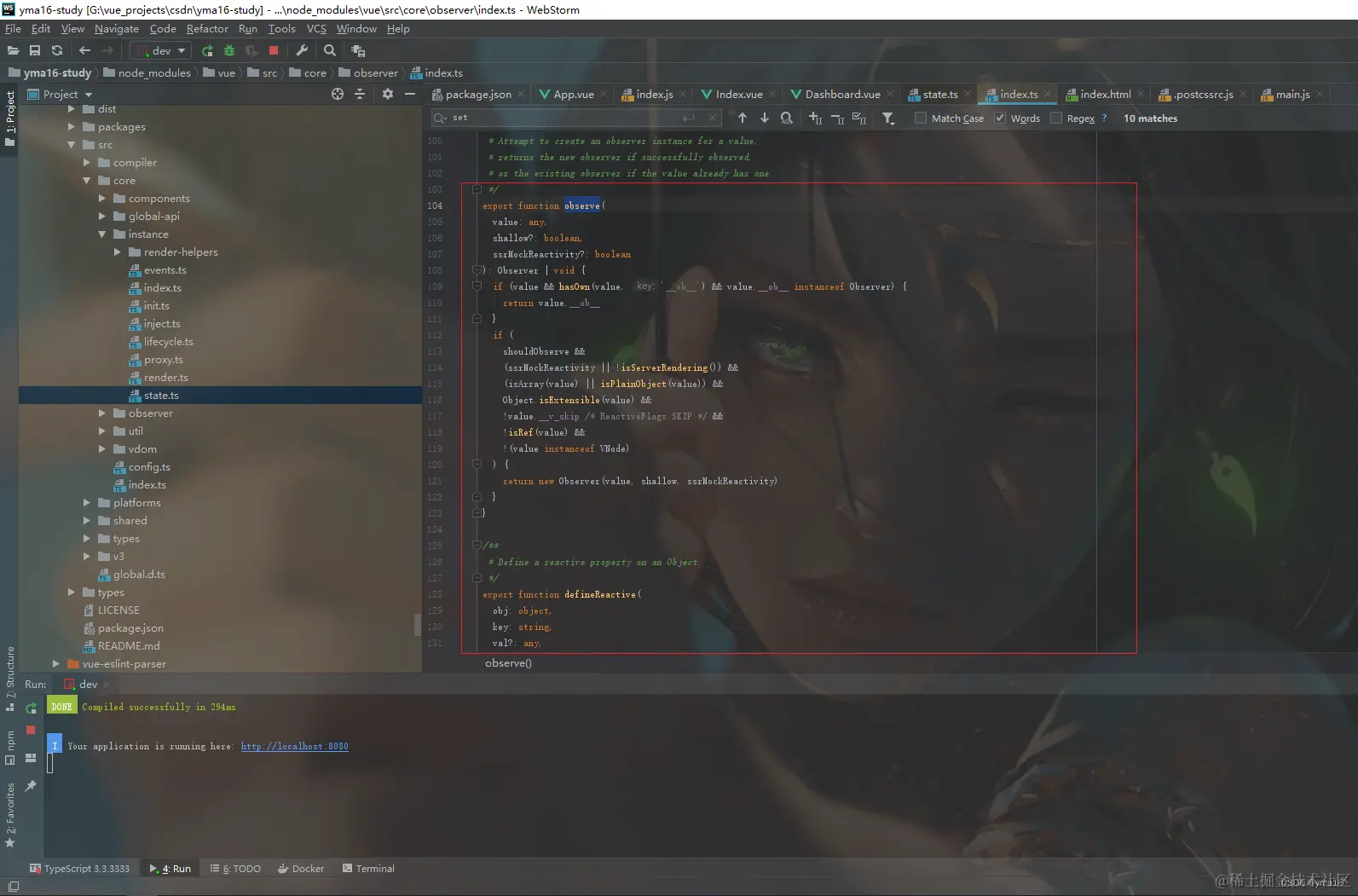Viewport: 1358px width, 896px height.
Task: Stop dev with Run panel red square
Action: [x=31, y=730]
